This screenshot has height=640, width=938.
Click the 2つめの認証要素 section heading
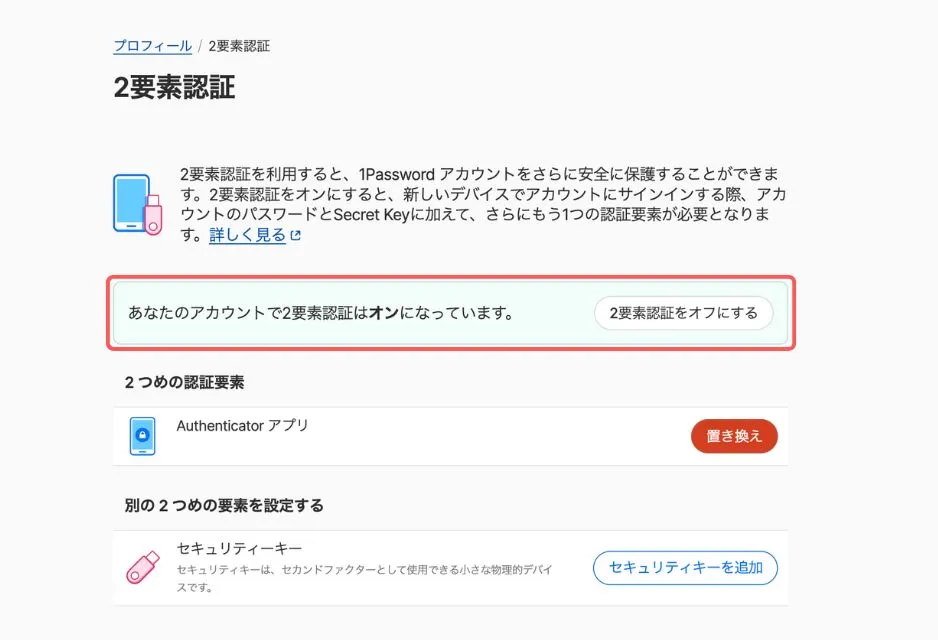185,382
